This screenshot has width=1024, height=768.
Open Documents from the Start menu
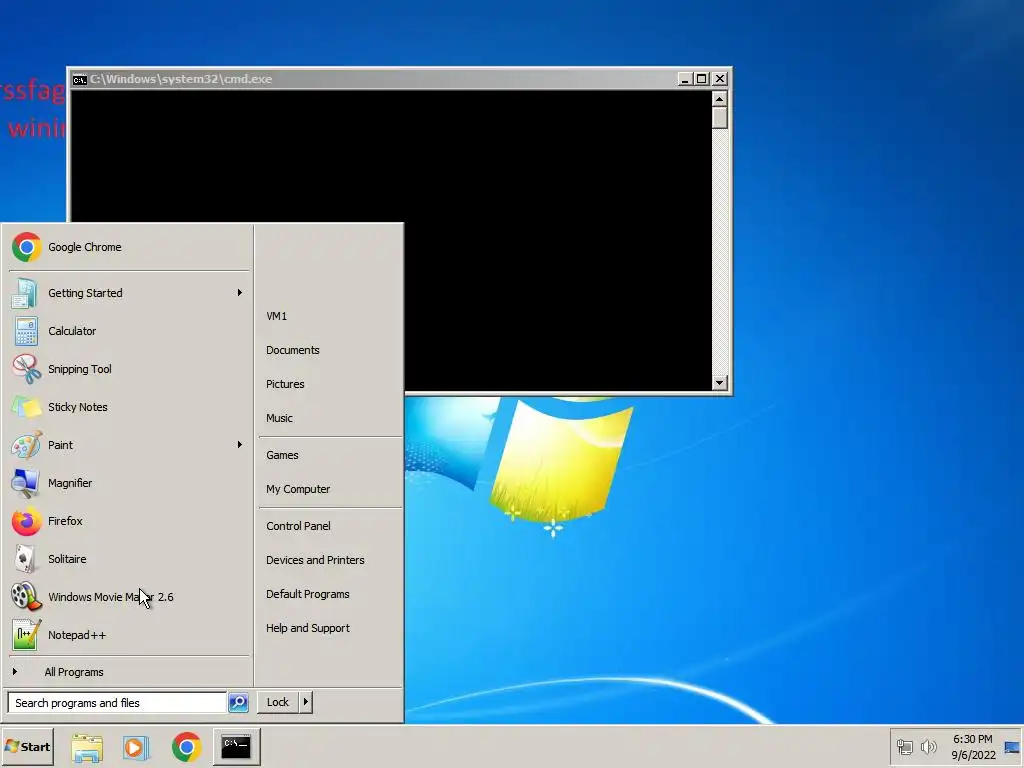click(293, 350)
